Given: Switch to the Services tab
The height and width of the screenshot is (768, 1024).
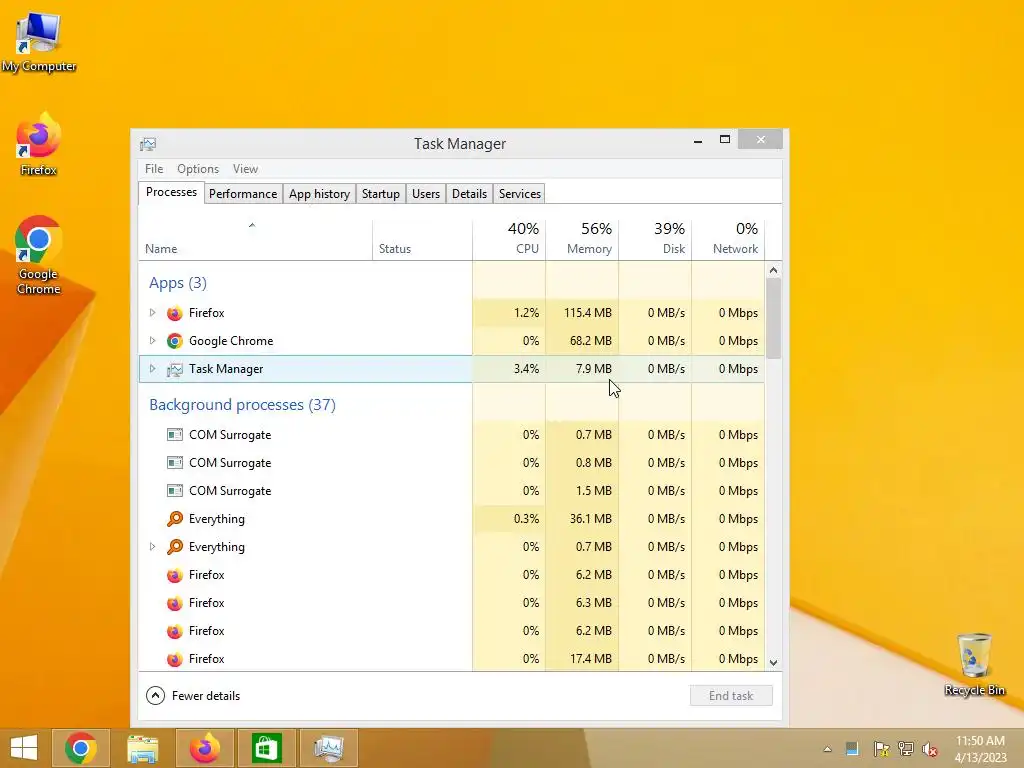Looking at the screenshot, I should click(520, 194).
